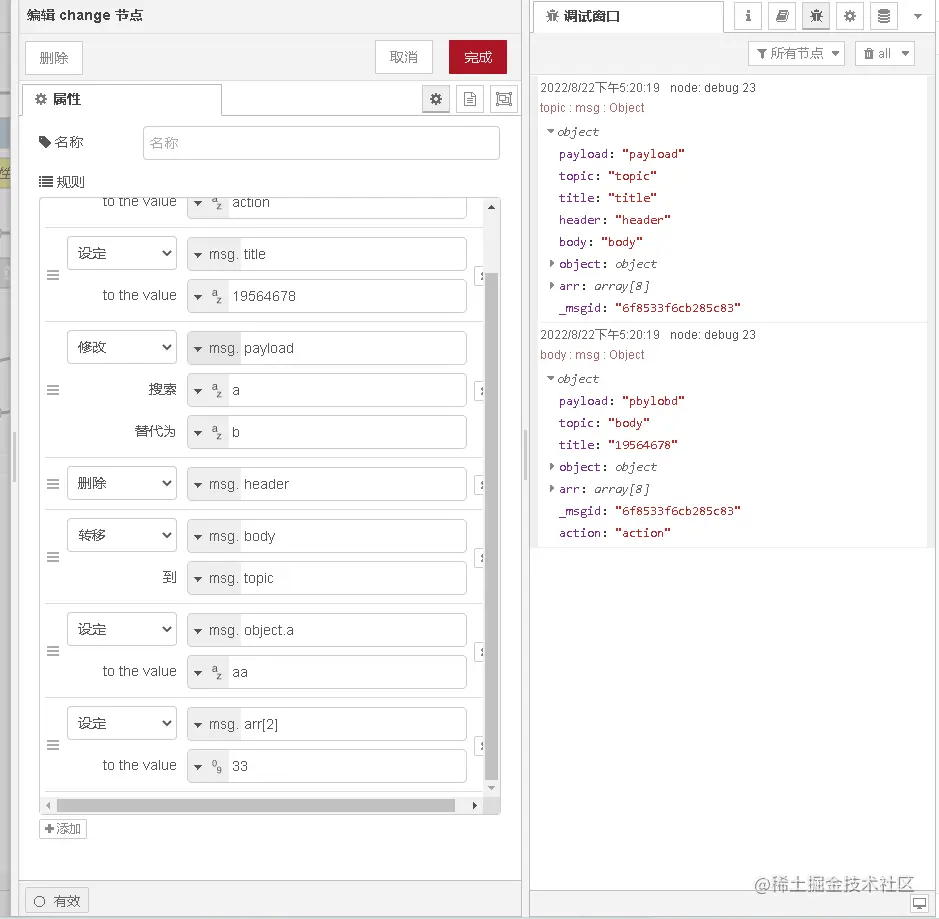Open the sidebar tab list dropdown arrow
The width and height of the screenshot is (939, 919).
[x=917, y=16]
